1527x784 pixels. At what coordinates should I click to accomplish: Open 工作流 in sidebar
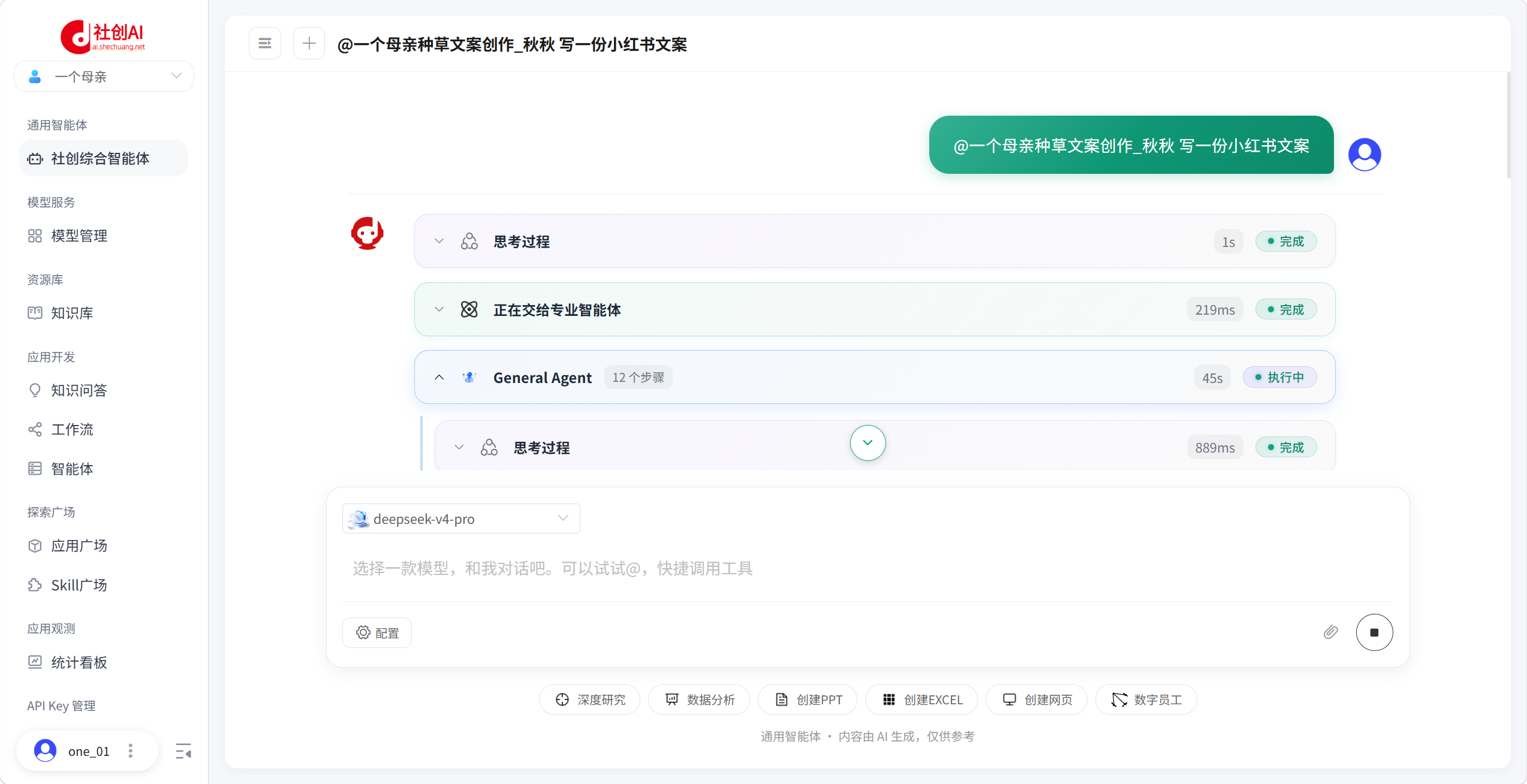103,429
